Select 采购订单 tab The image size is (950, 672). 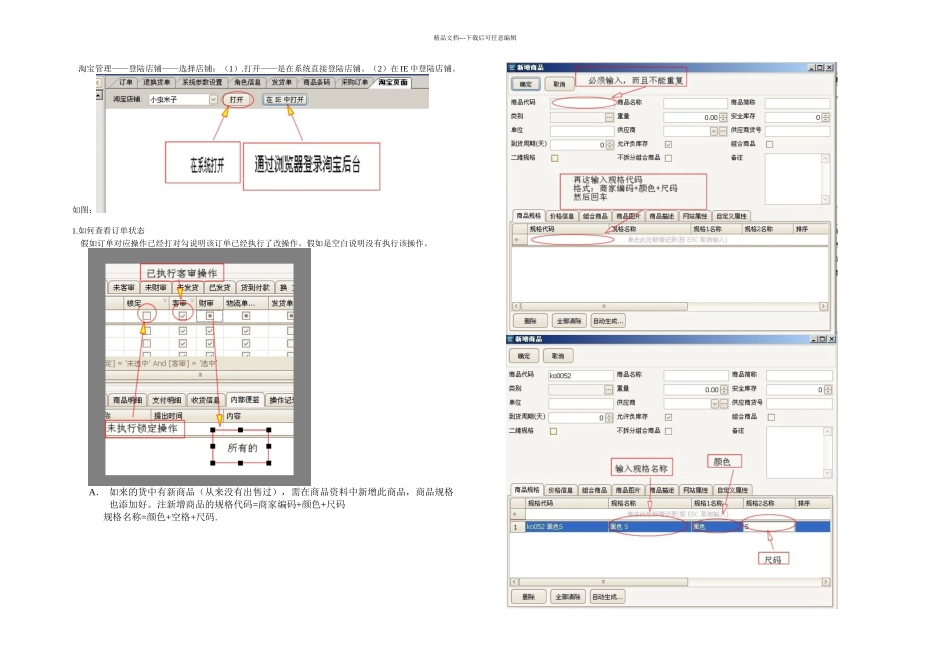354,82
